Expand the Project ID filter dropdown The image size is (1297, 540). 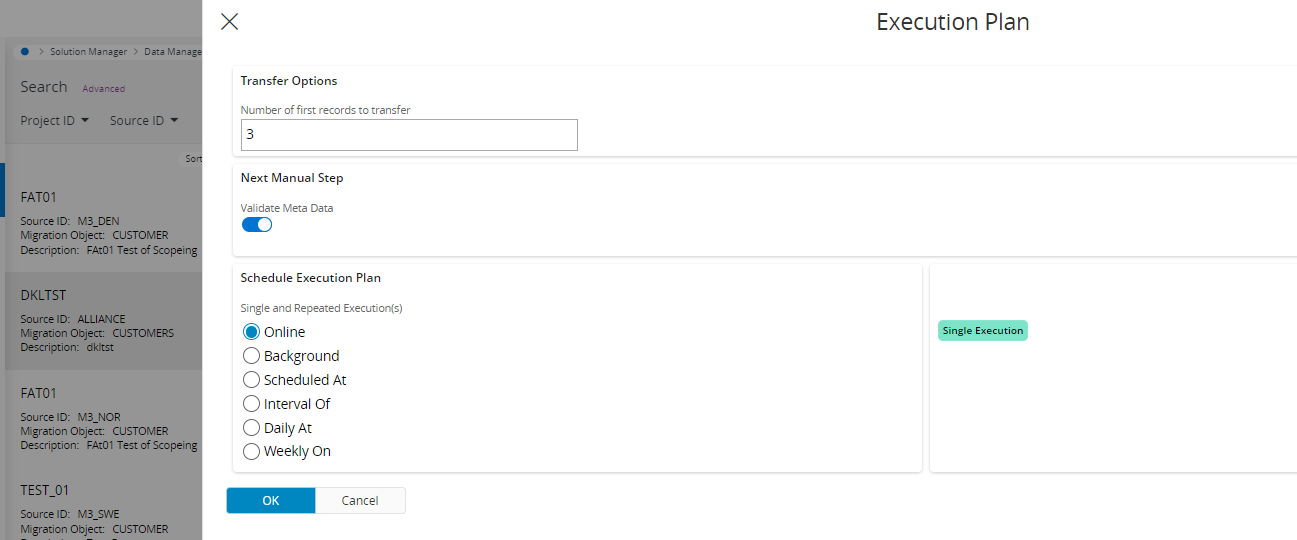pyautogui.click(x=54, y=121)
